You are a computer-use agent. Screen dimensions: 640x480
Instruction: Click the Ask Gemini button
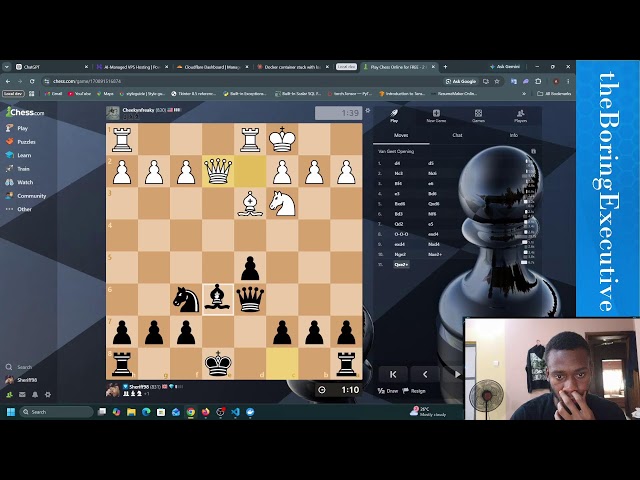point(505,66)
